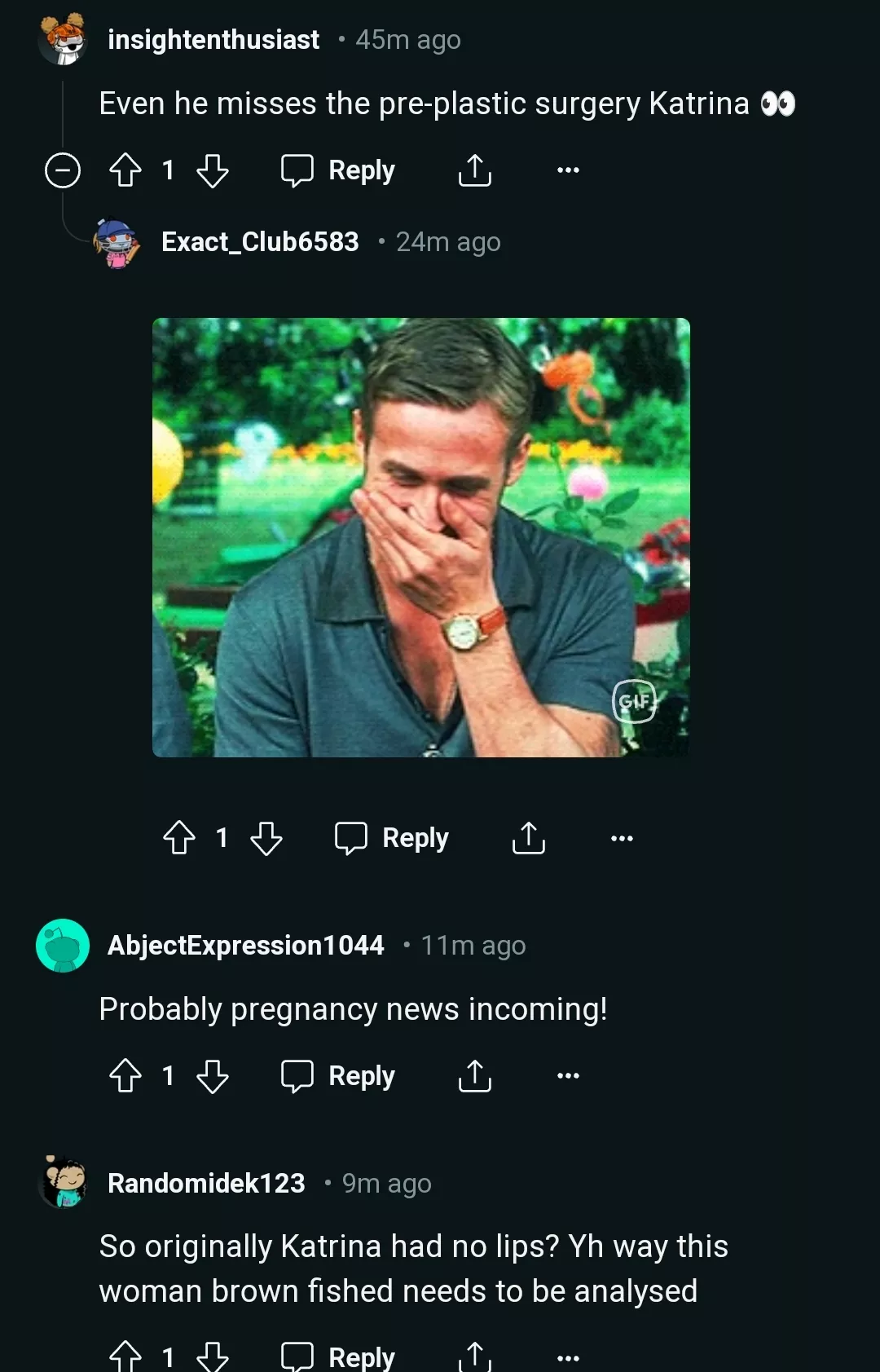Screen dimensions: 880x1372
Task: Play the laughing man GIF
Action: (x=420, y=537)
